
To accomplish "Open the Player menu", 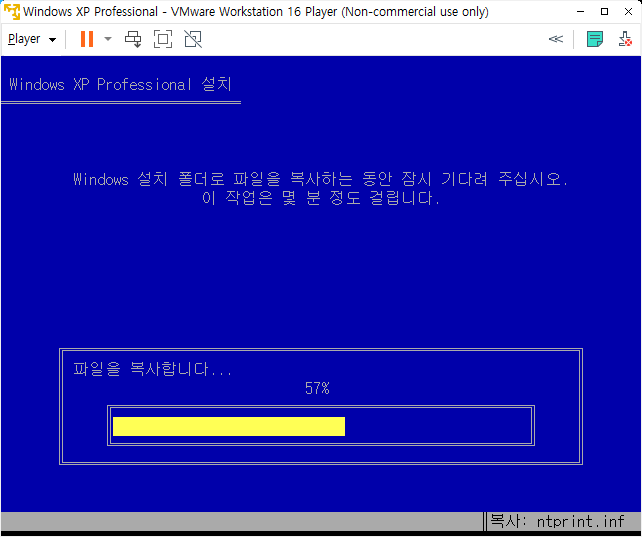I will (32, 39).
